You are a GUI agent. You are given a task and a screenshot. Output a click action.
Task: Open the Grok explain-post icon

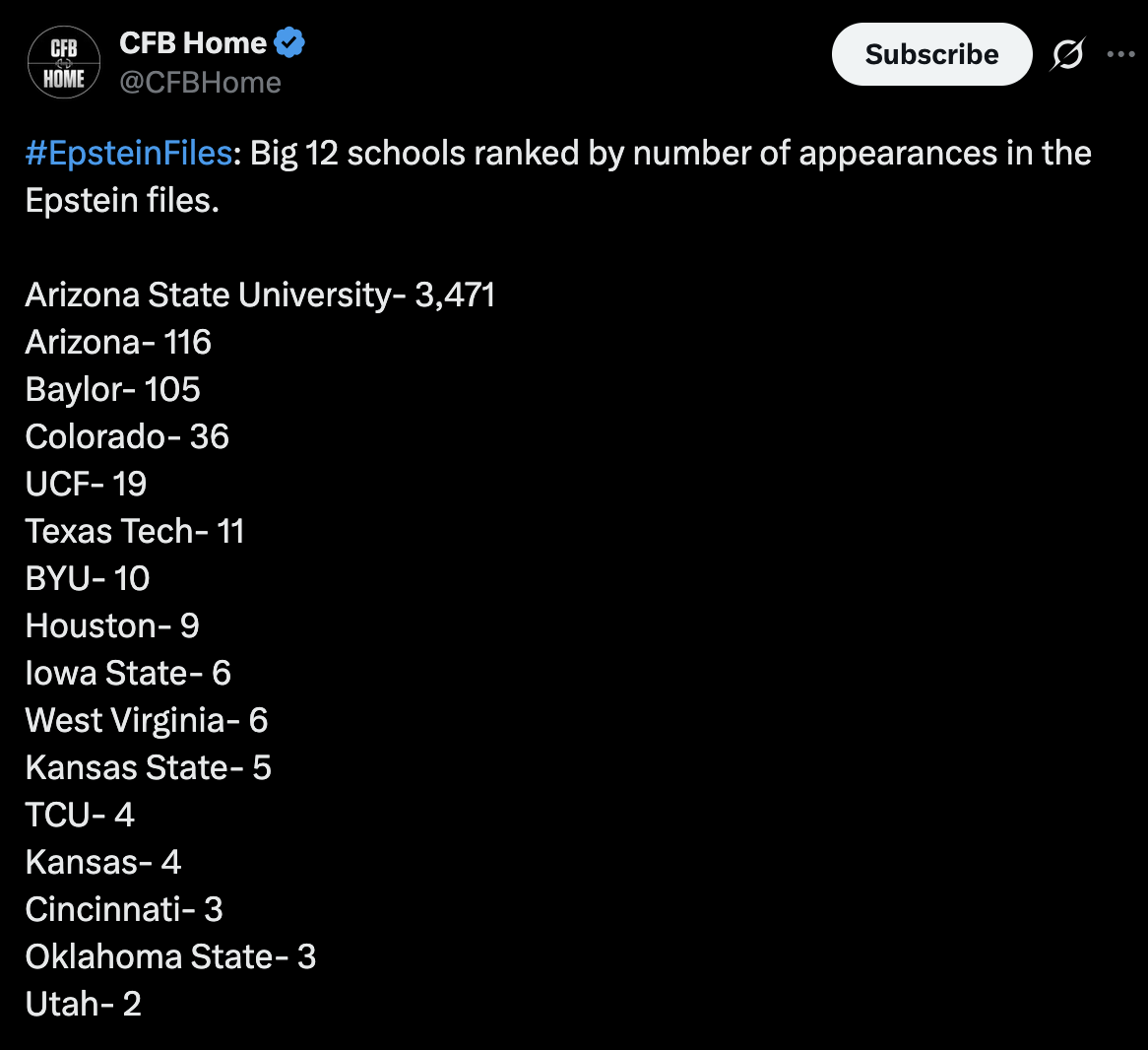coord(1067,55)
